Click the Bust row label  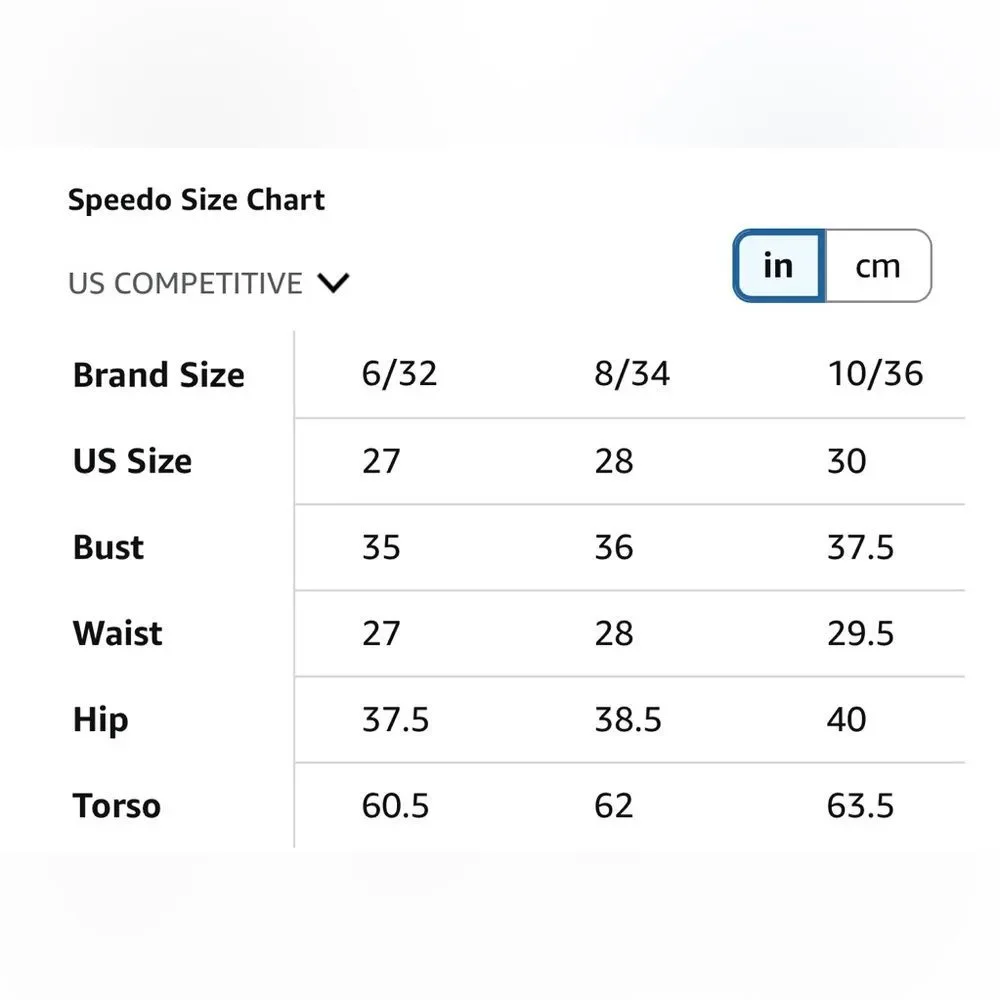click(x=108, y=547)
